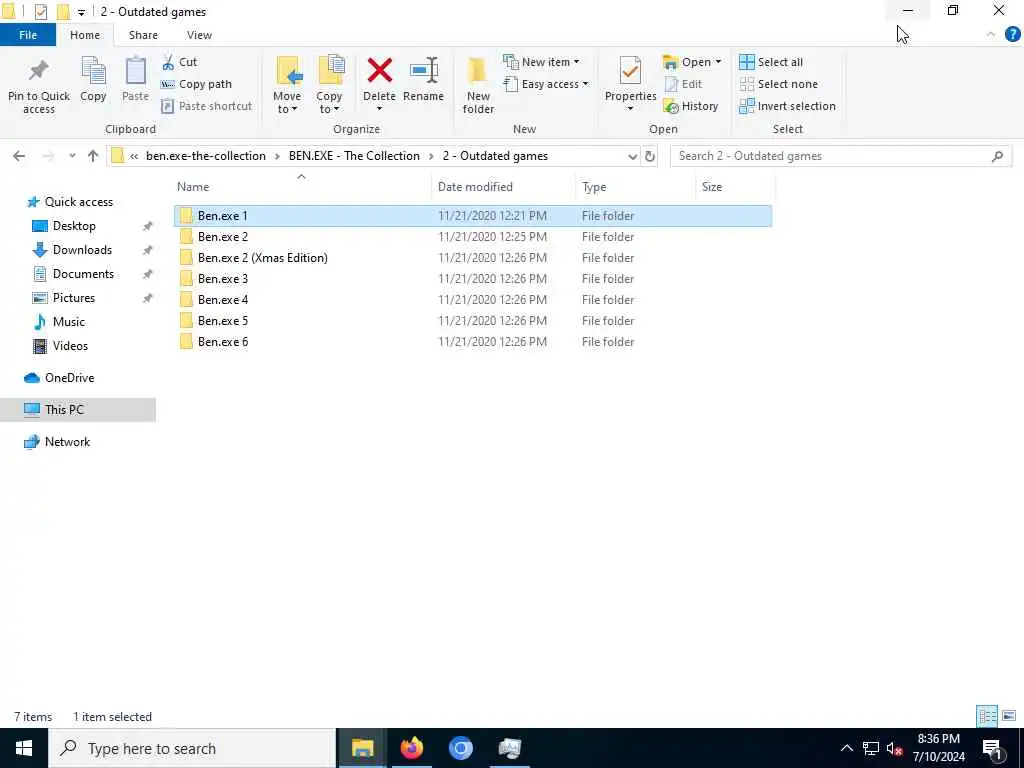Select the Home ribbon tab

tap(85, 35)
